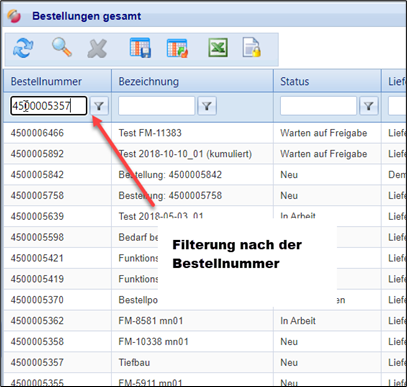Click the table reset layout icon
Image resolution: width=407 pixels, height=387 pixels.
(x=177, y=48)
